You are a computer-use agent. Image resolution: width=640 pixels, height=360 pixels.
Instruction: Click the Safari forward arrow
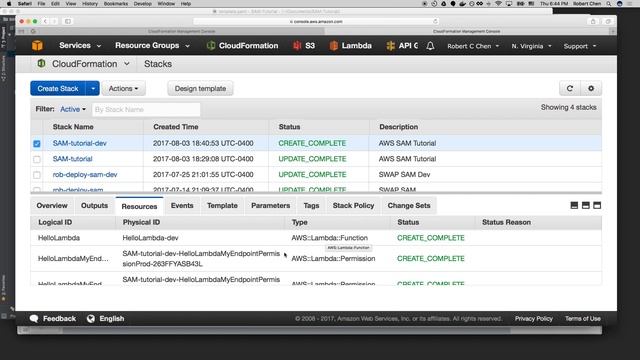click(54, 21)
